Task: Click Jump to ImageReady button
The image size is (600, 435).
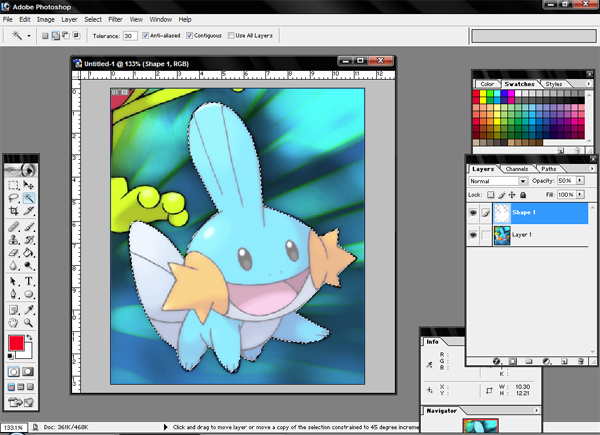Action: (x=21, y=402)
